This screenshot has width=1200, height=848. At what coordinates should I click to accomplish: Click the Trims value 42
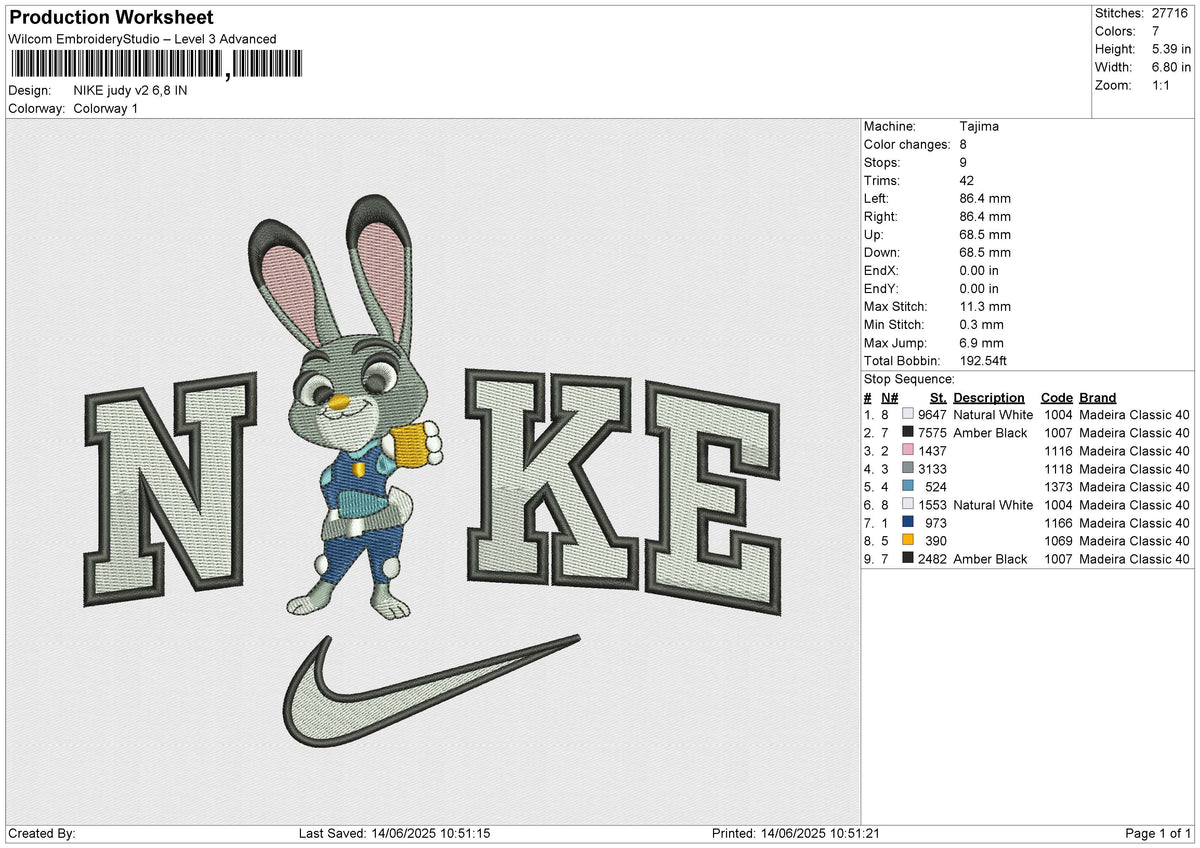967,180
